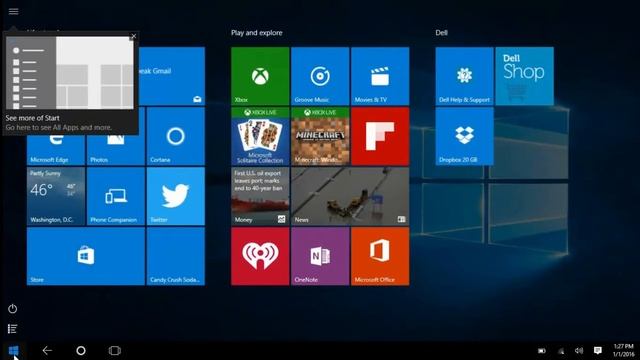Open Task View on taskbar
The width and height of the screenshot is (640, 360).
pyautogui.click(x=115, y=351)
